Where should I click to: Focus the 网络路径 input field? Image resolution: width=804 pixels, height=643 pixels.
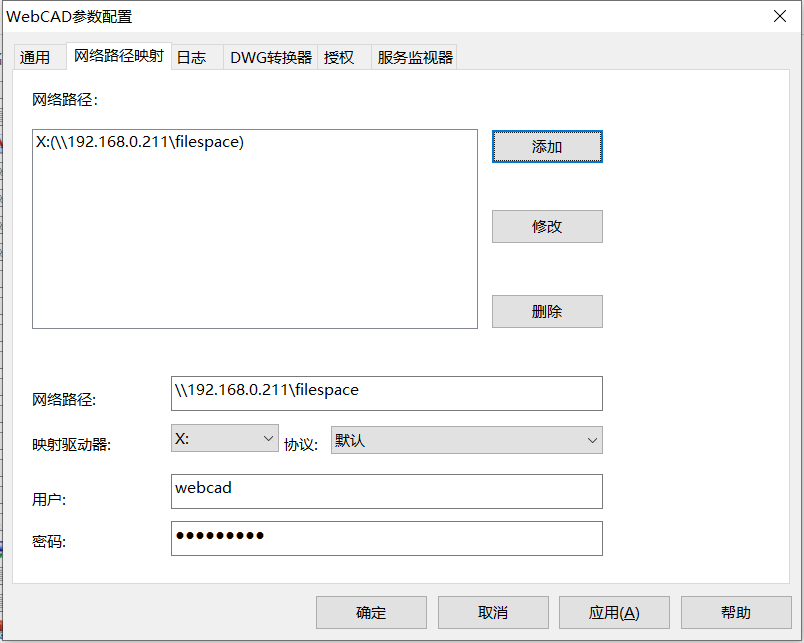click(x=387, y=393)
